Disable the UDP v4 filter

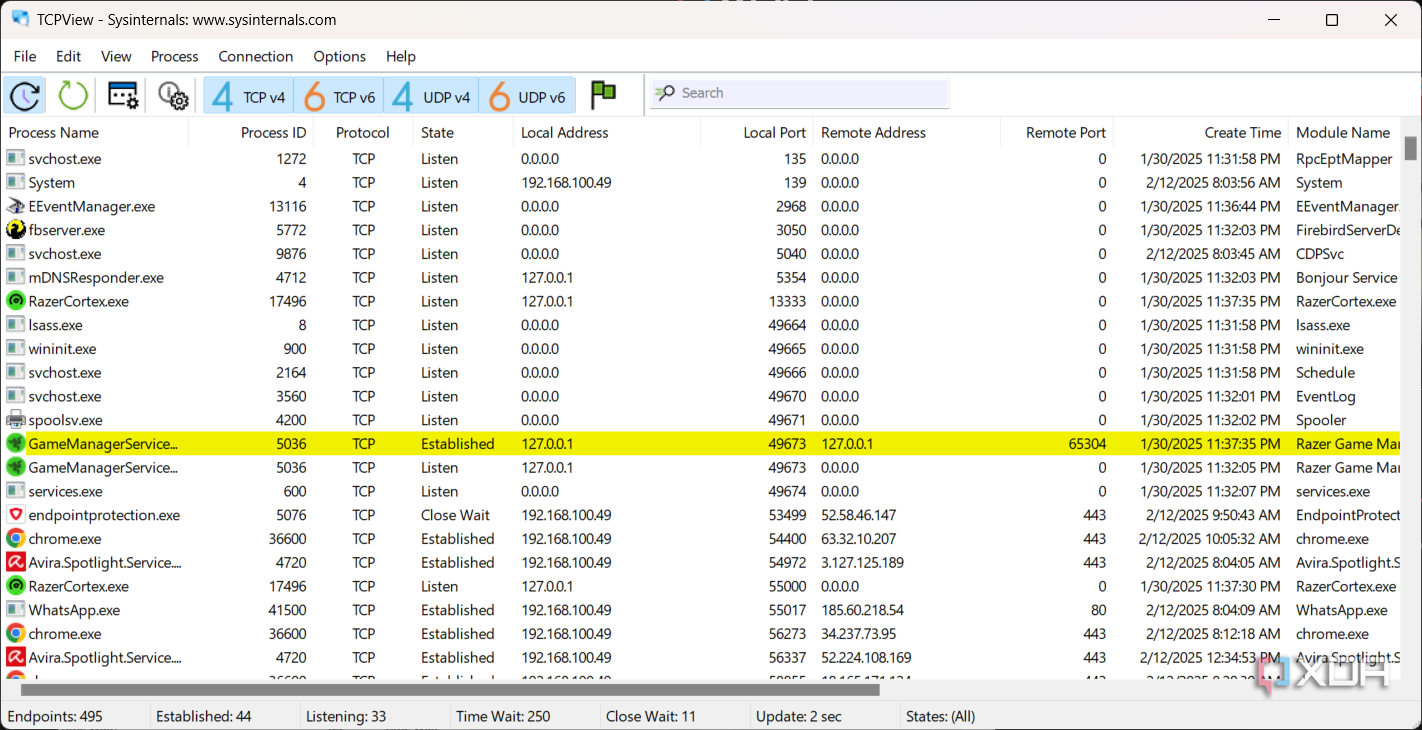(432, 96)
